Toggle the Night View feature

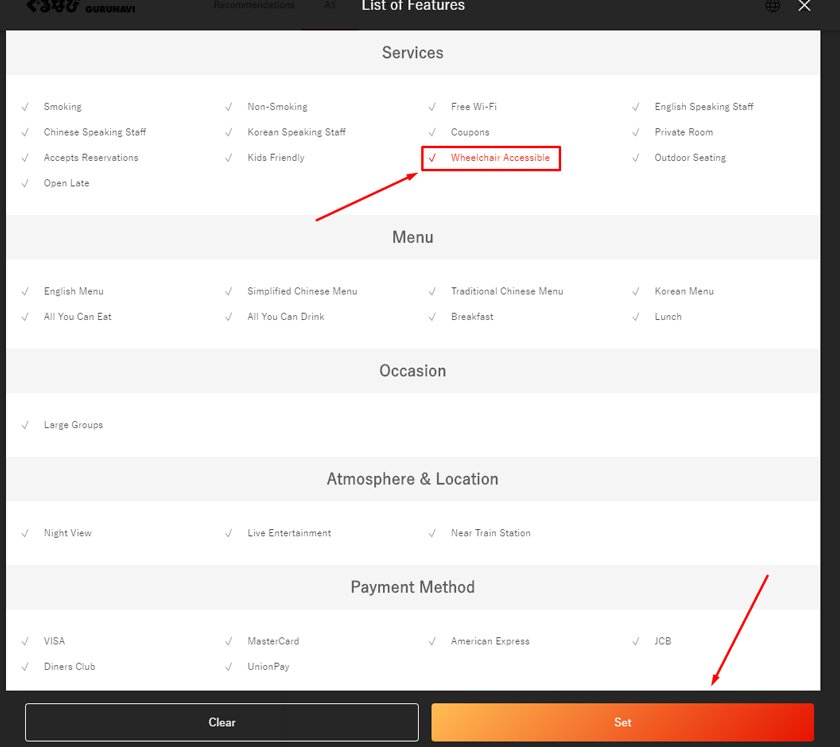pos(57,533)
